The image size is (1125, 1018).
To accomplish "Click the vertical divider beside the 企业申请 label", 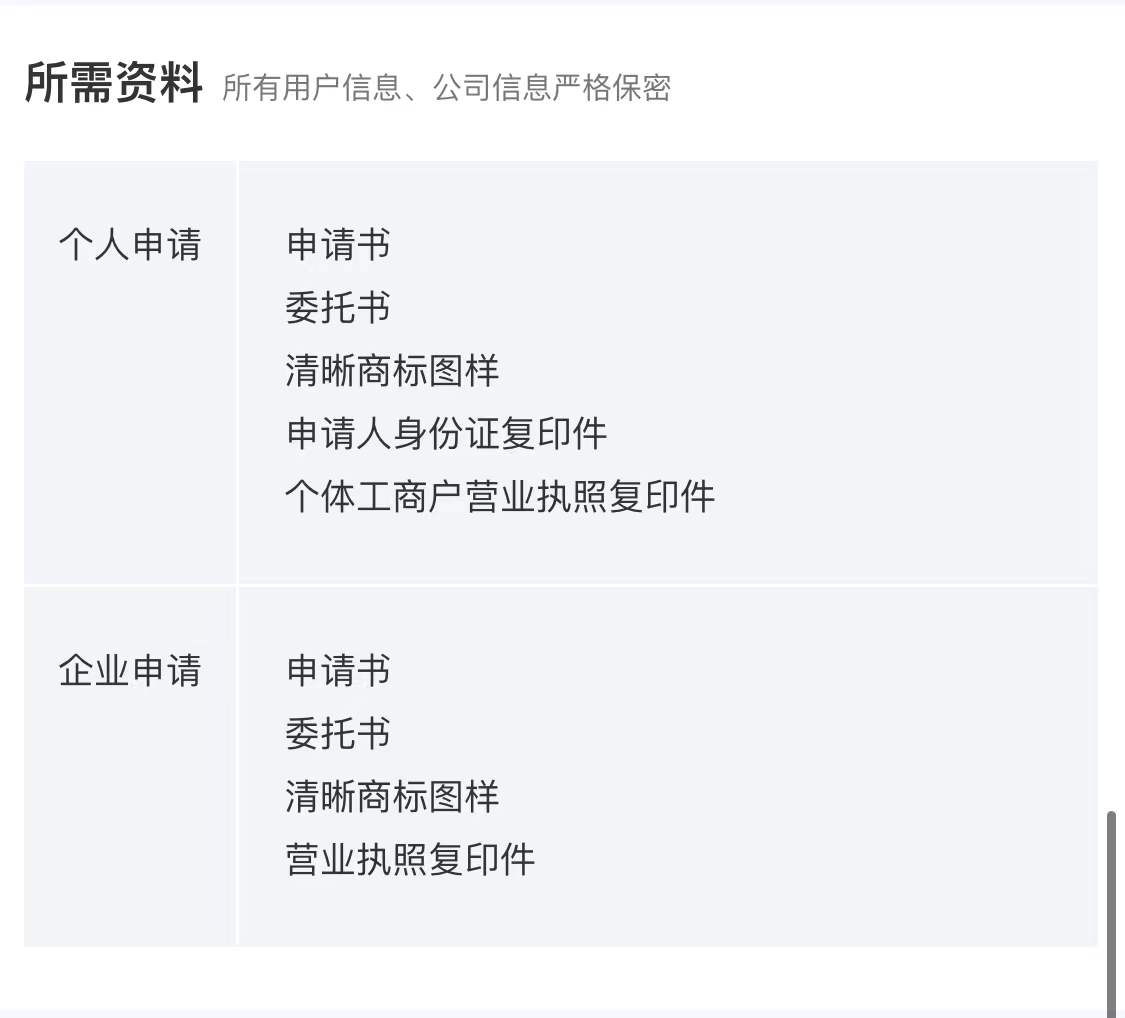I will click(237, 765).
